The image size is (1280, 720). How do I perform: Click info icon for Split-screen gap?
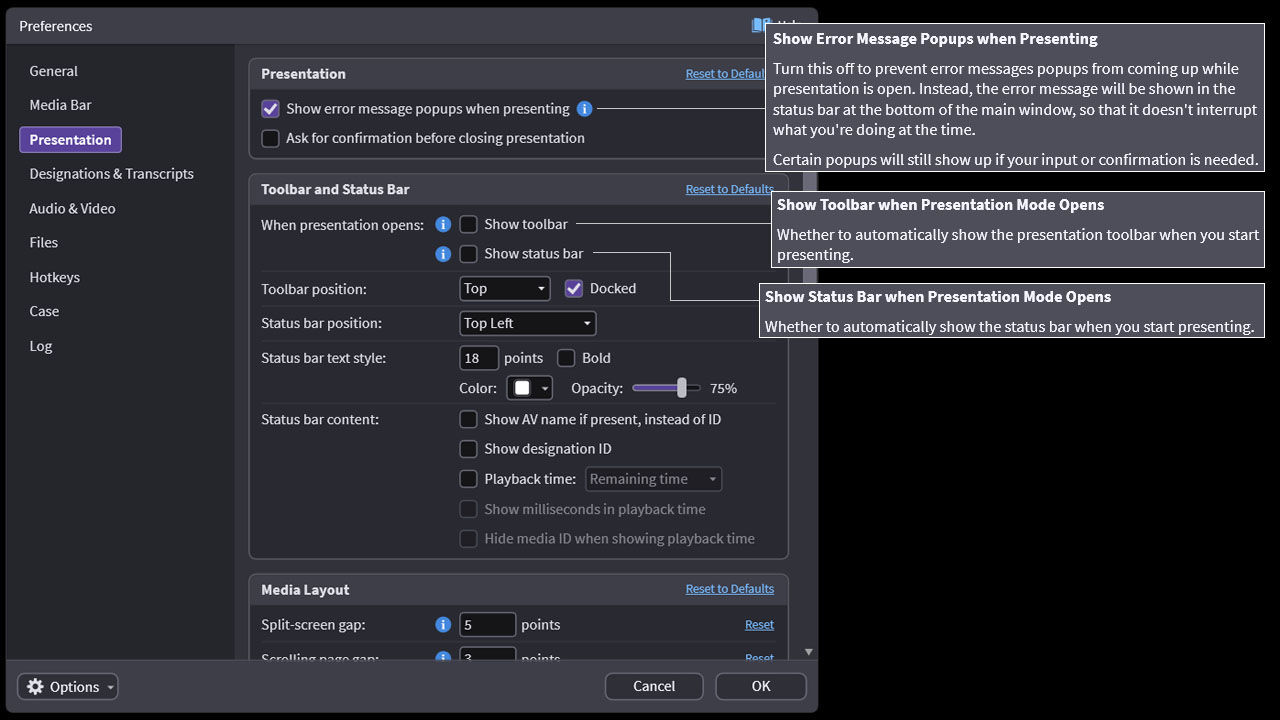[x=443, y=625]
